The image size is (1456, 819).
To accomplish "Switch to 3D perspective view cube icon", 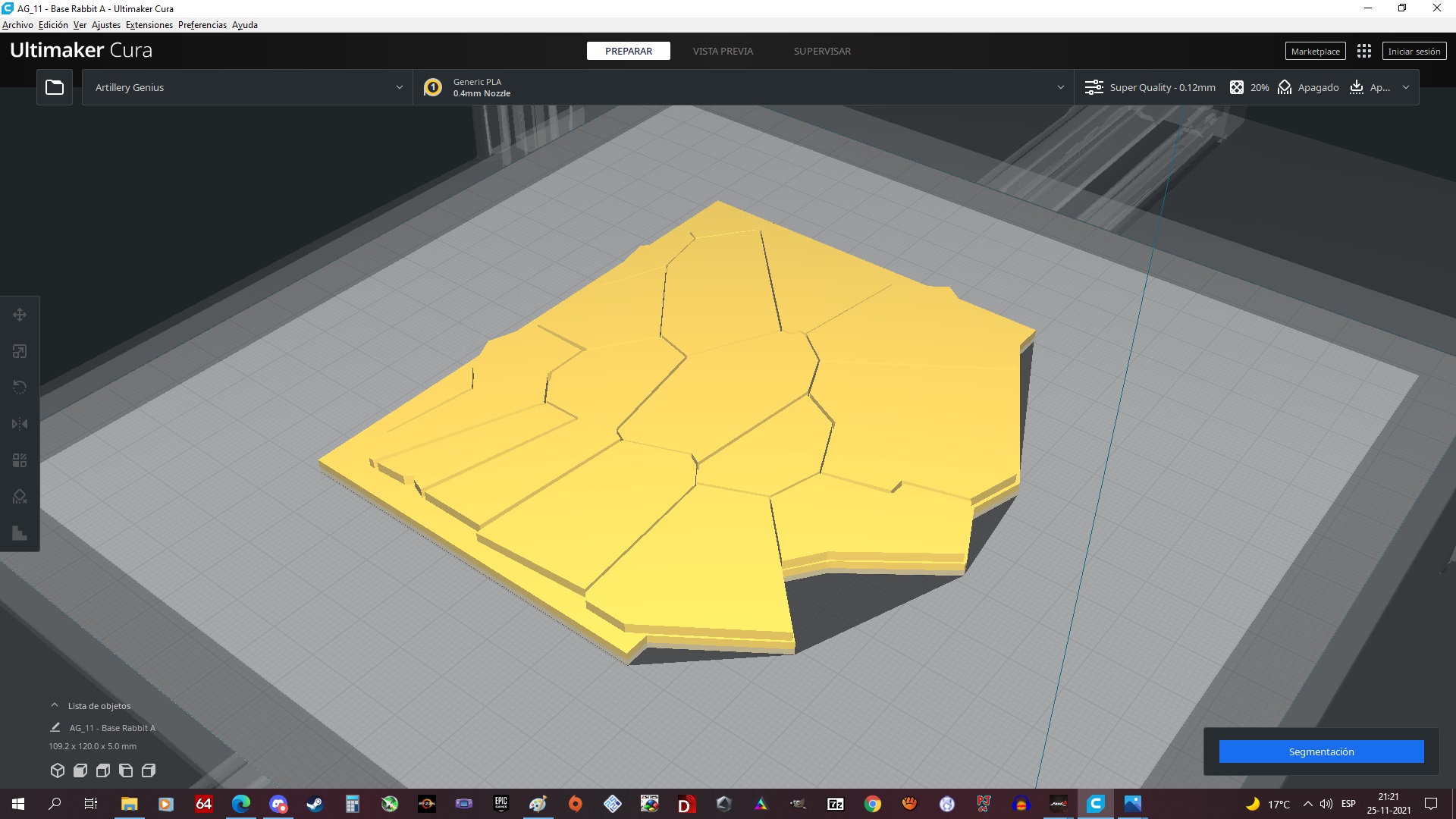I will [58, 770].
